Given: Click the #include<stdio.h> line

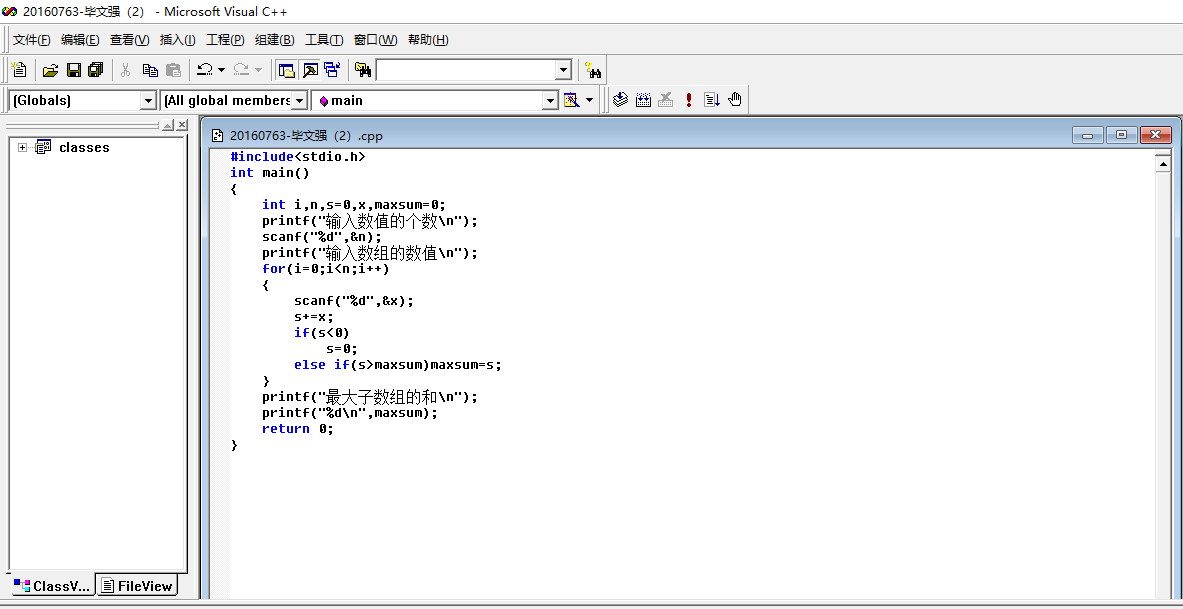Looking at the screenshot, I should click(x=298, y=157).
